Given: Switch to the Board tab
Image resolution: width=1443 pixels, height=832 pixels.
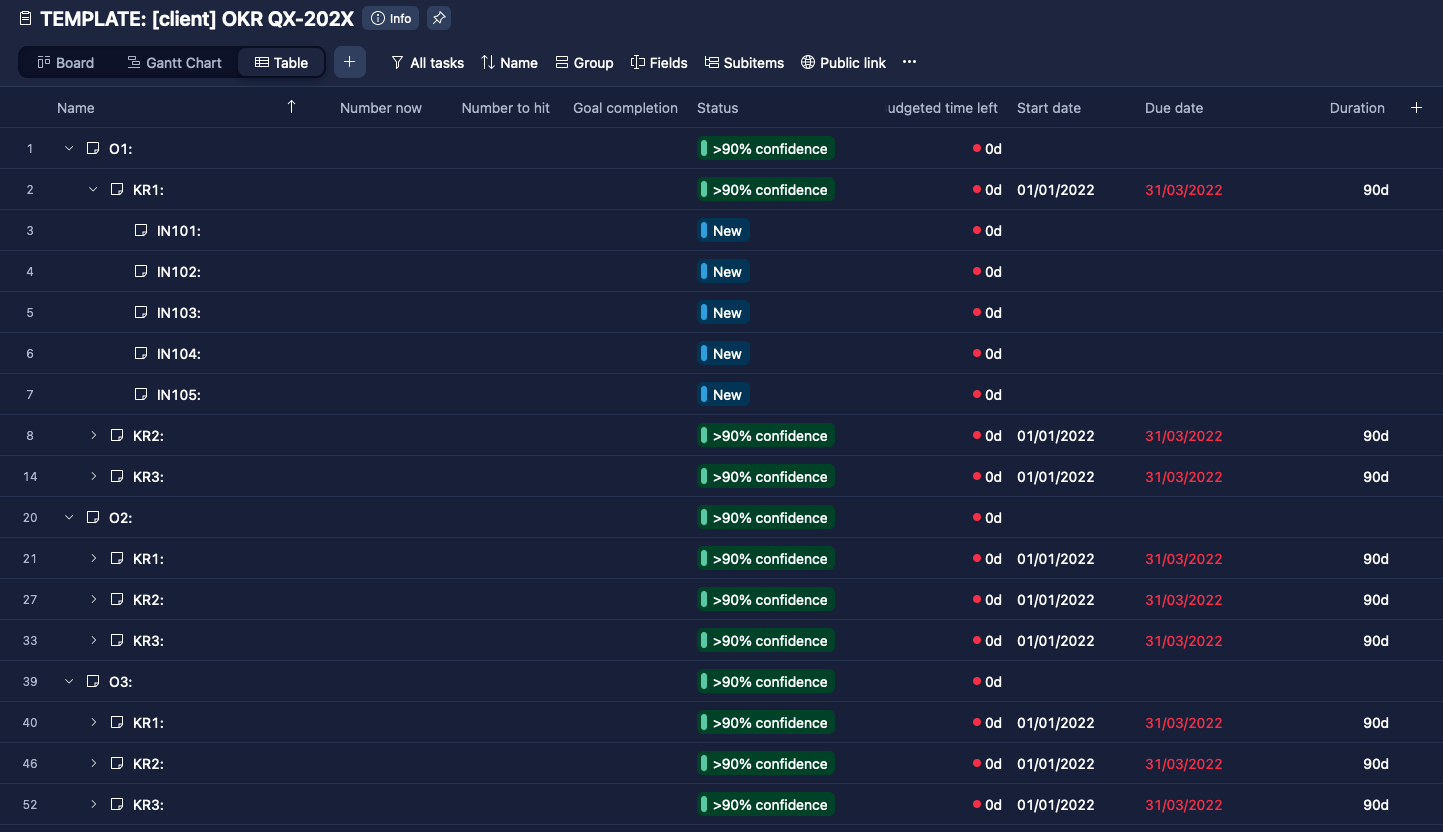Looking at the screenshot, I should click(x=66, y=63).
